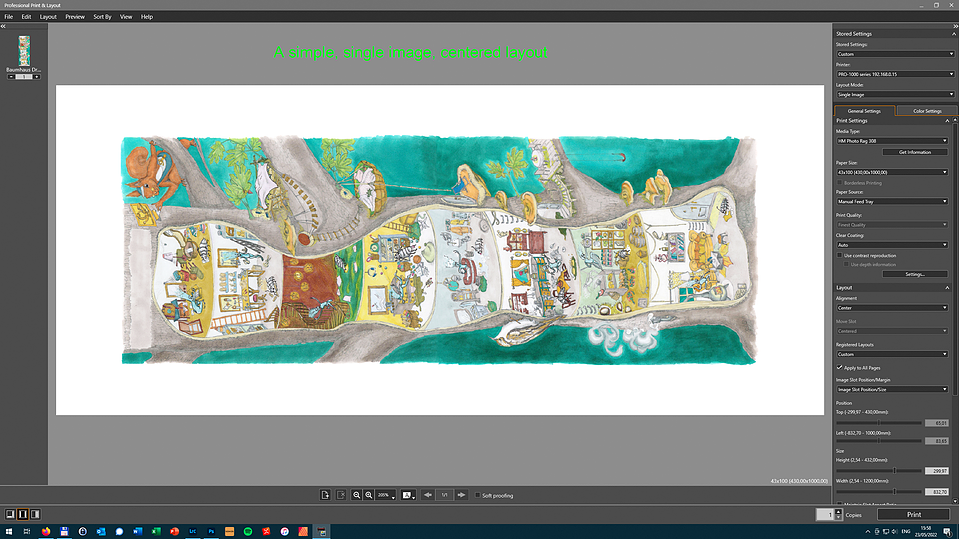This screenshot has height=539, width=959.
Task: Open Word from the taskbar
Action: (x=138, y=532)
